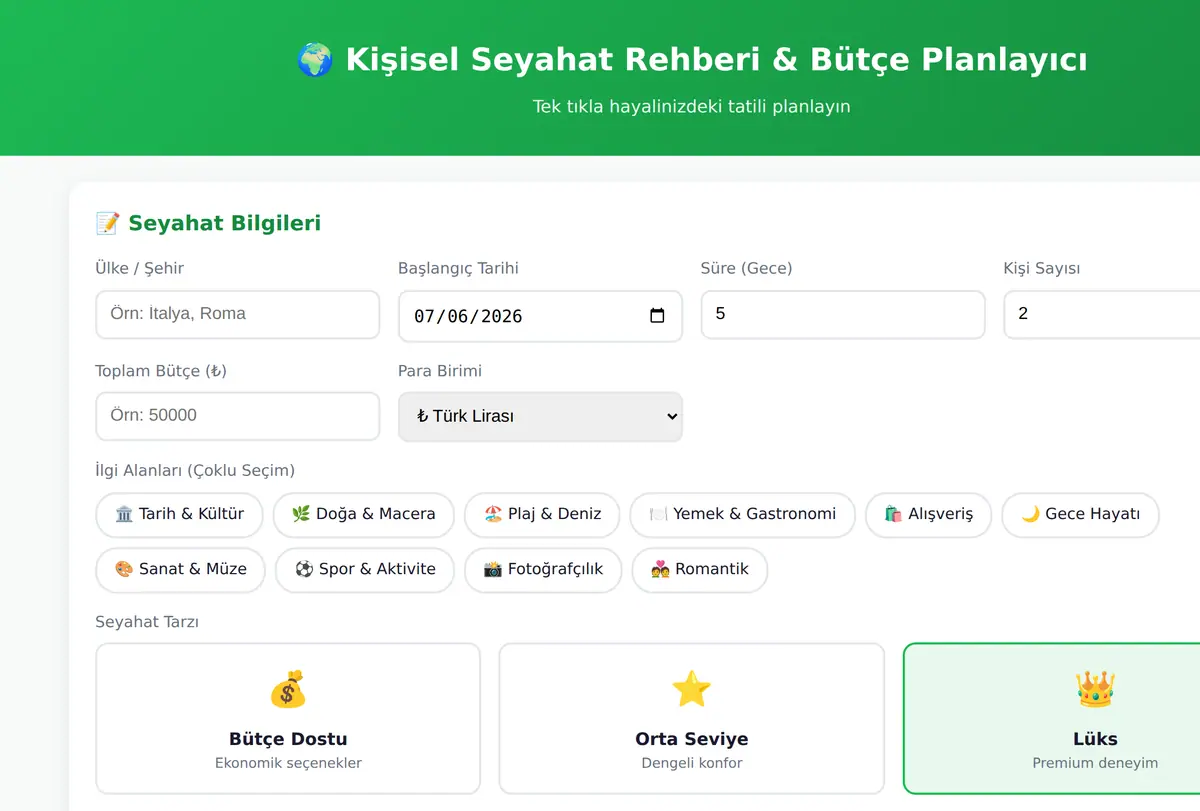Select the Gece Hayatı interest chip
This screenshot has height=811, width=1200.
point(1080,515)
